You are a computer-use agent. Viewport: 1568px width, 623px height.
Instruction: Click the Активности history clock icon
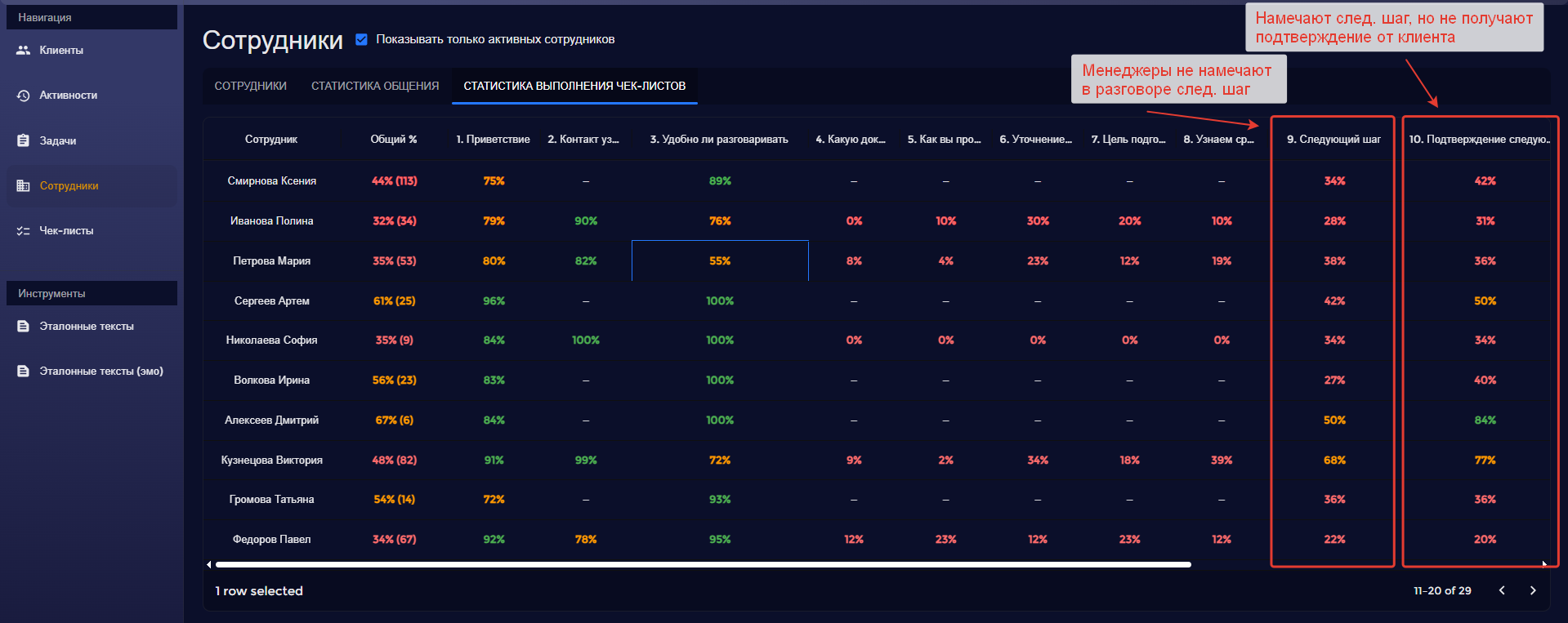24,96
